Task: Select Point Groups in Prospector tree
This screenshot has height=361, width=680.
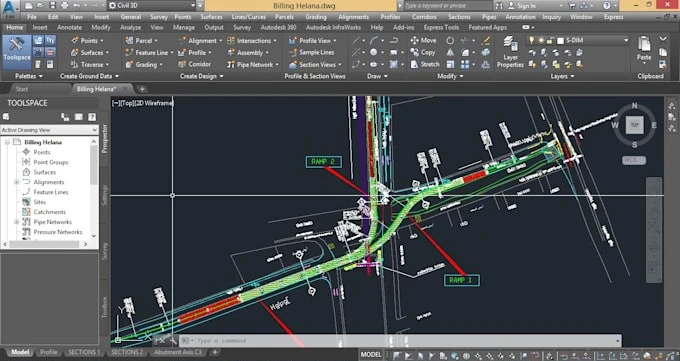Action: [x=51, y=162]
